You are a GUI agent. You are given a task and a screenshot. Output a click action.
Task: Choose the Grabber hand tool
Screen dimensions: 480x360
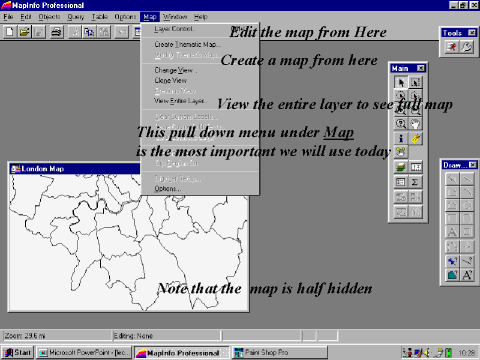coord(415,124)
